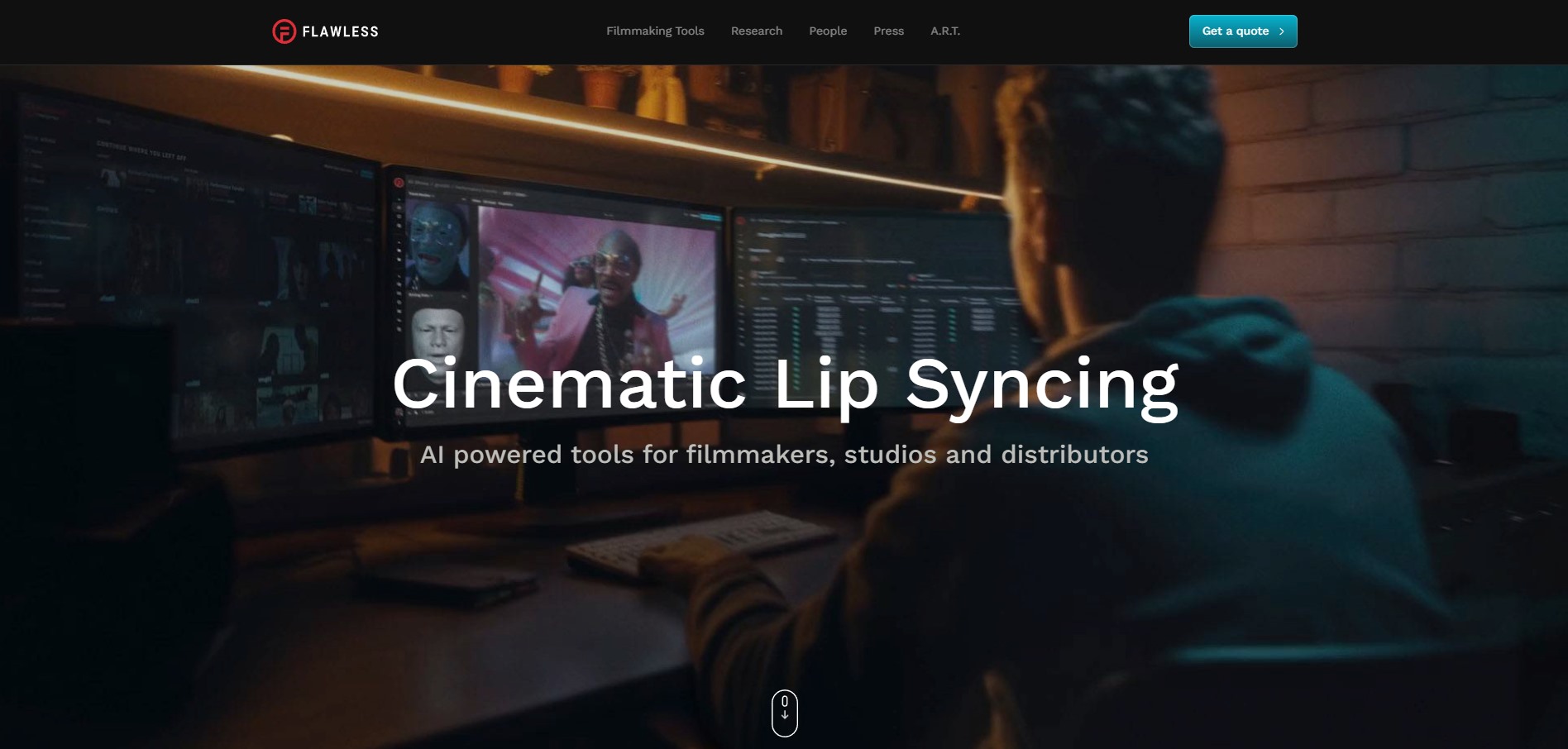
Task: Click the Flawless red F logo icon
Action: pyautogui.click(x=284, y=31)
